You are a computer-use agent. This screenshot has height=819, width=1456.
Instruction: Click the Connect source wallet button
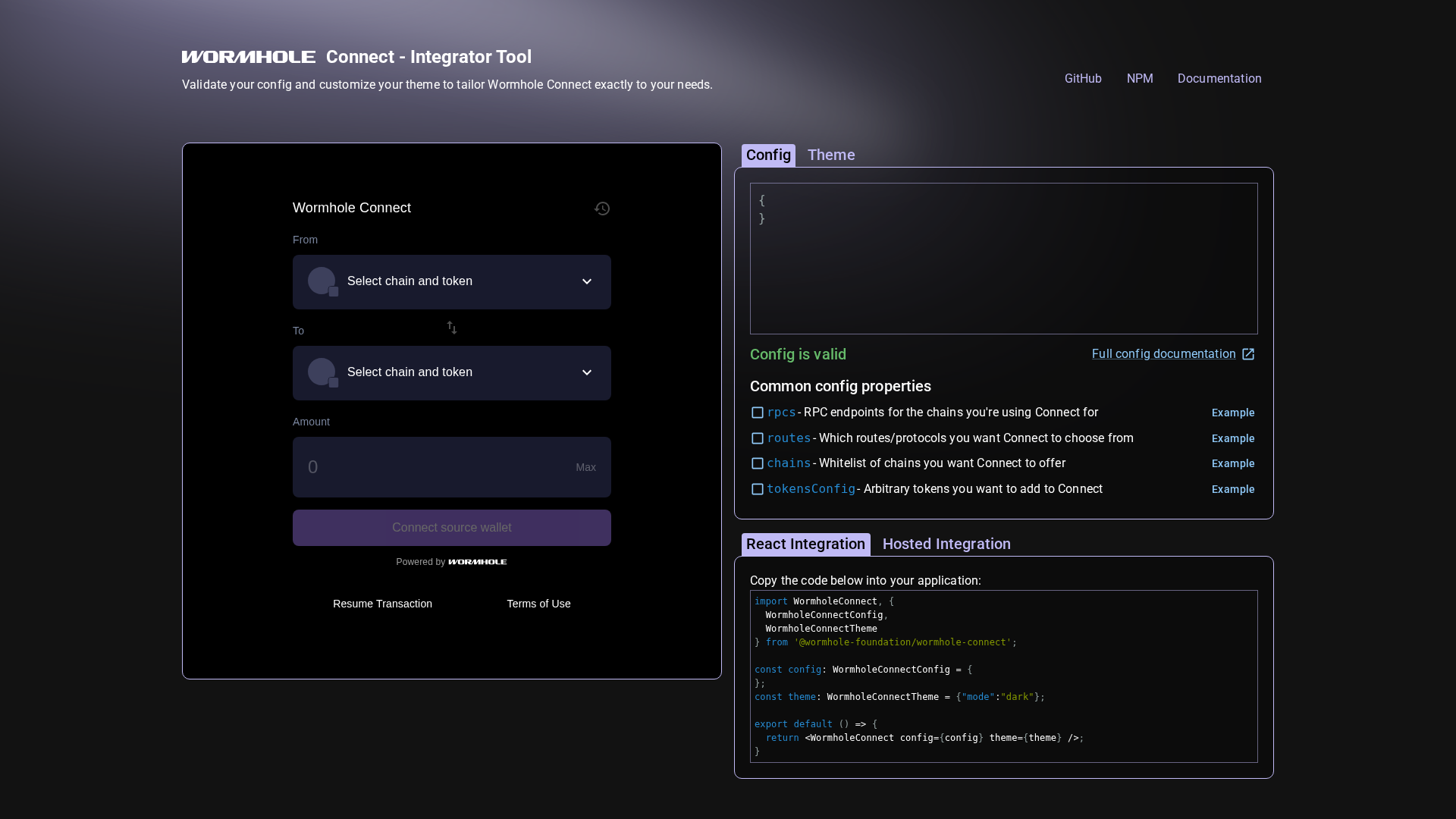(452, 528)
